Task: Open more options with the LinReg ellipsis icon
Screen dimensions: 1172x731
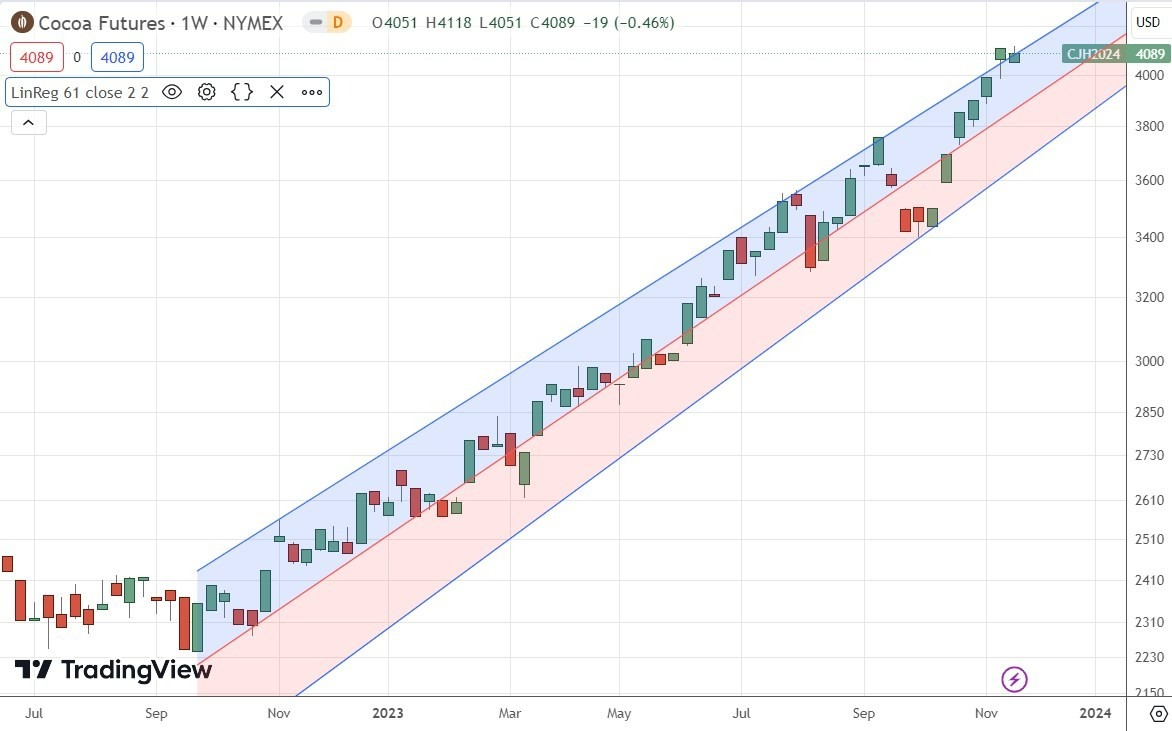Action: [311, 92]
